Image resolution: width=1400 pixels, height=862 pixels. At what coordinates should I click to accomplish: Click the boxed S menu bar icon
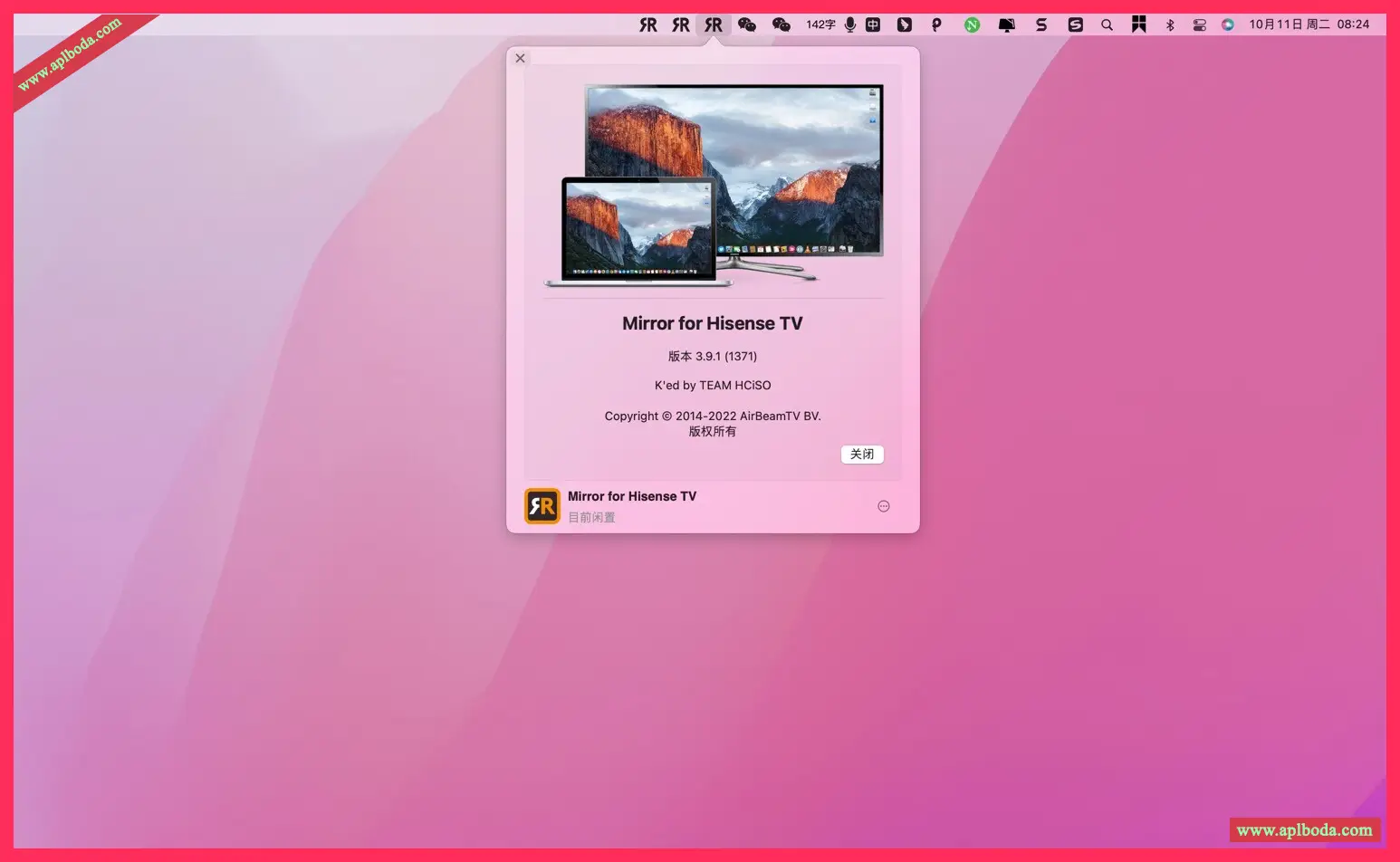1075,24
